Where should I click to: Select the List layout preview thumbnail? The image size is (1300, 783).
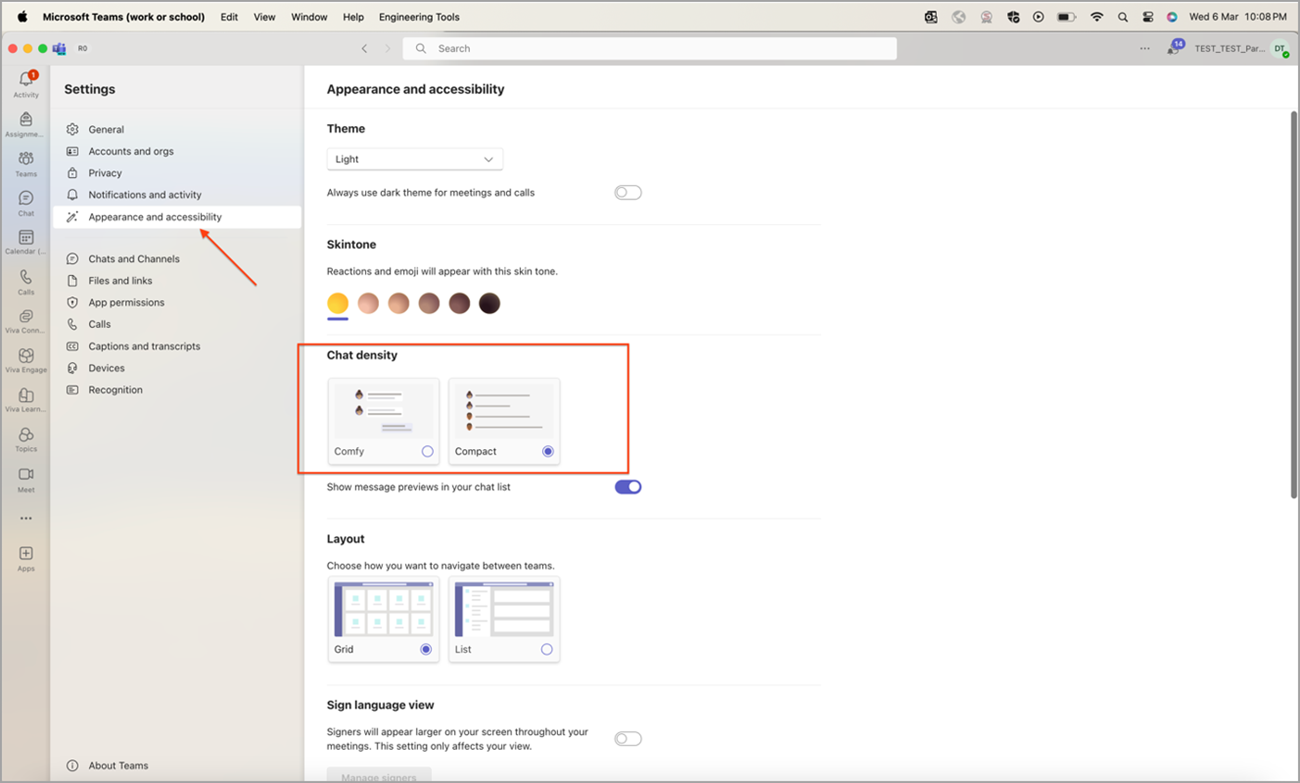pyautogui.click(x=504, y=610)
